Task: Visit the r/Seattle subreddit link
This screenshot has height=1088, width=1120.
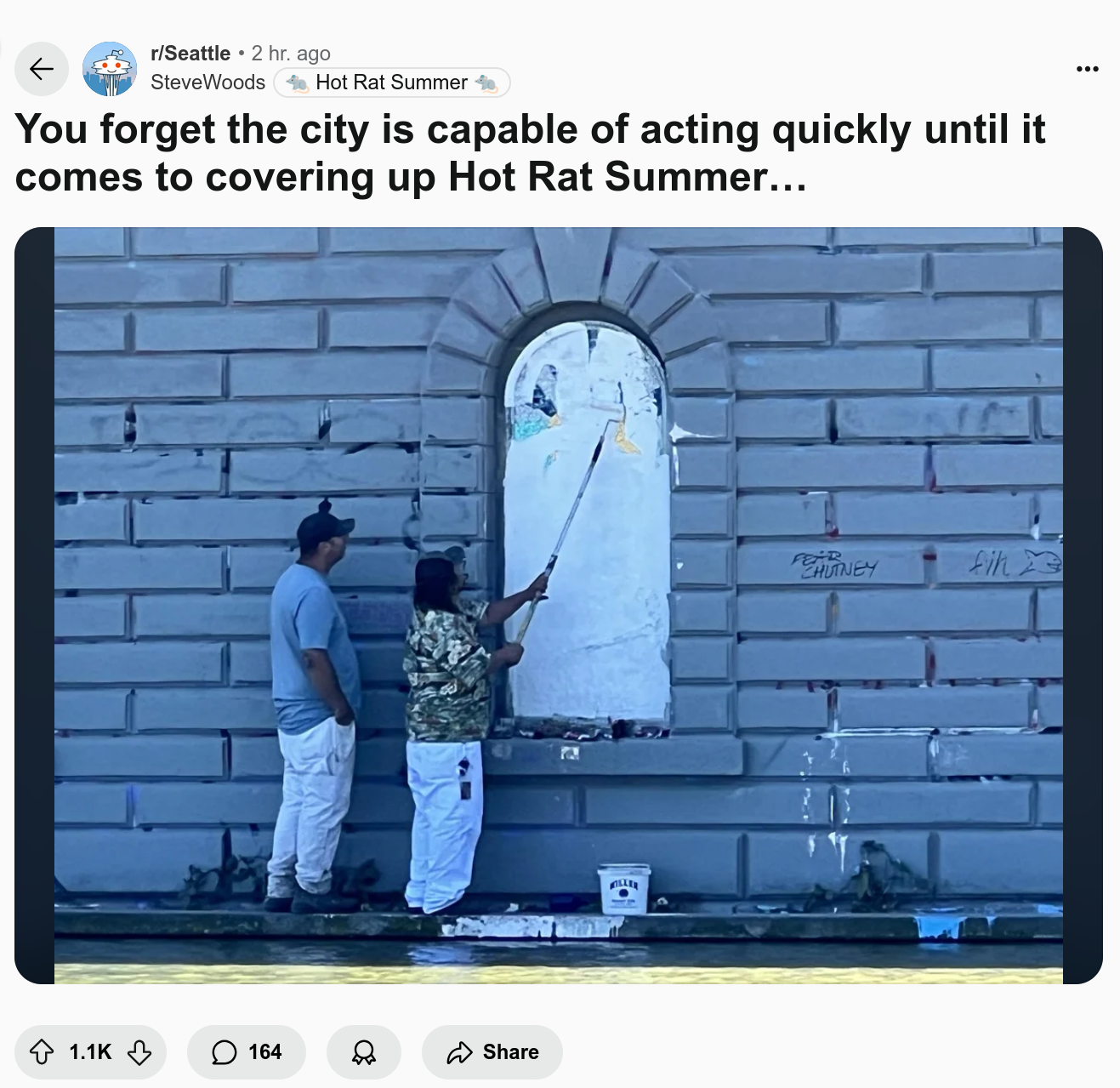Action: [x=190, y=54]
